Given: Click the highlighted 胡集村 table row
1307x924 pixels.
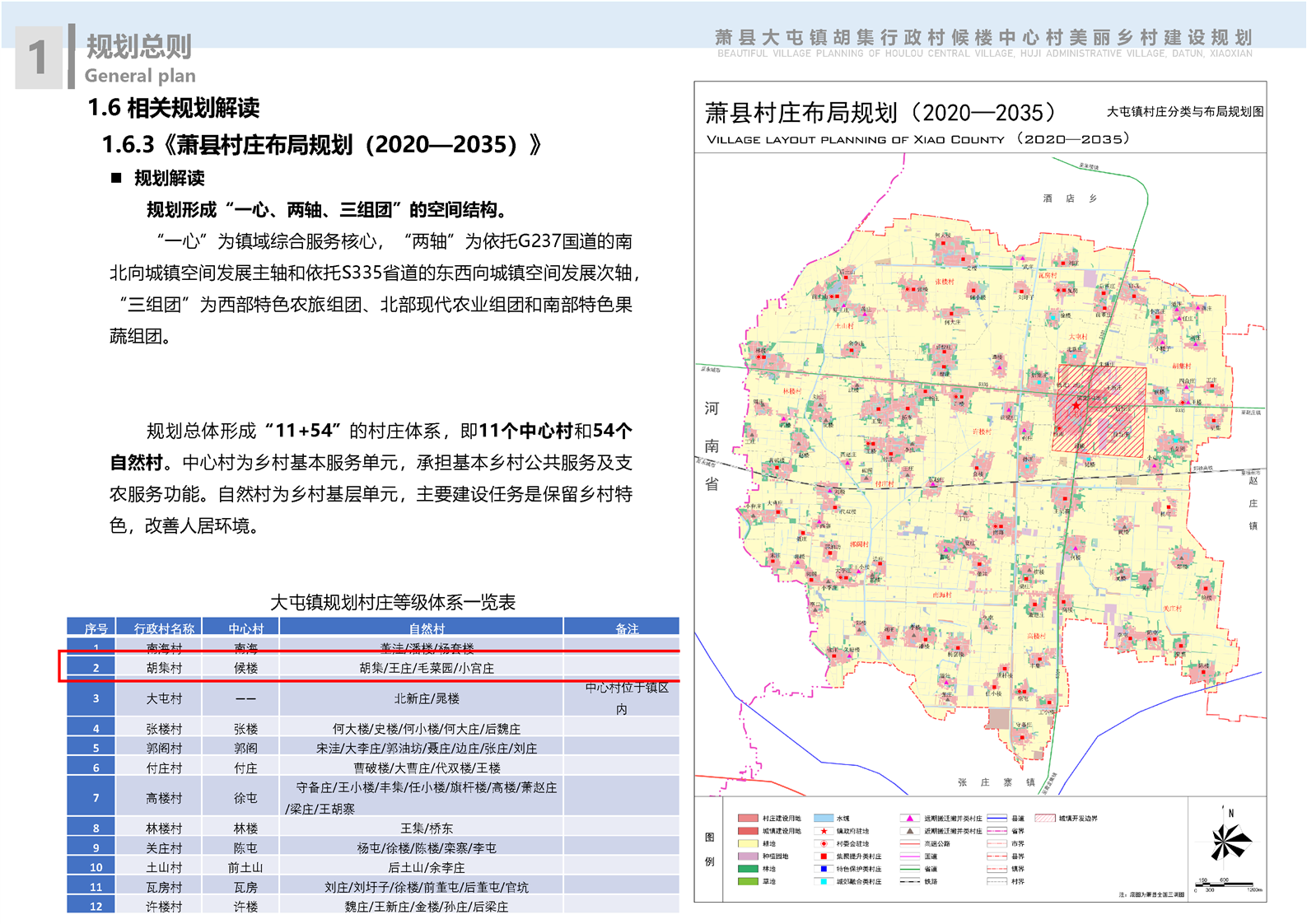Looking at the screenshot, I should pos(369,667).
